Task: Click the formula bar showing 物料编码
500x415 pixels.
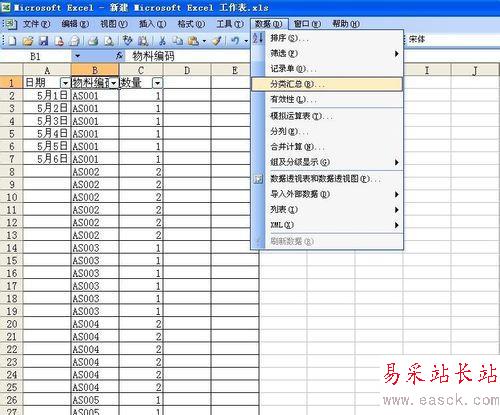Action: 188,56
